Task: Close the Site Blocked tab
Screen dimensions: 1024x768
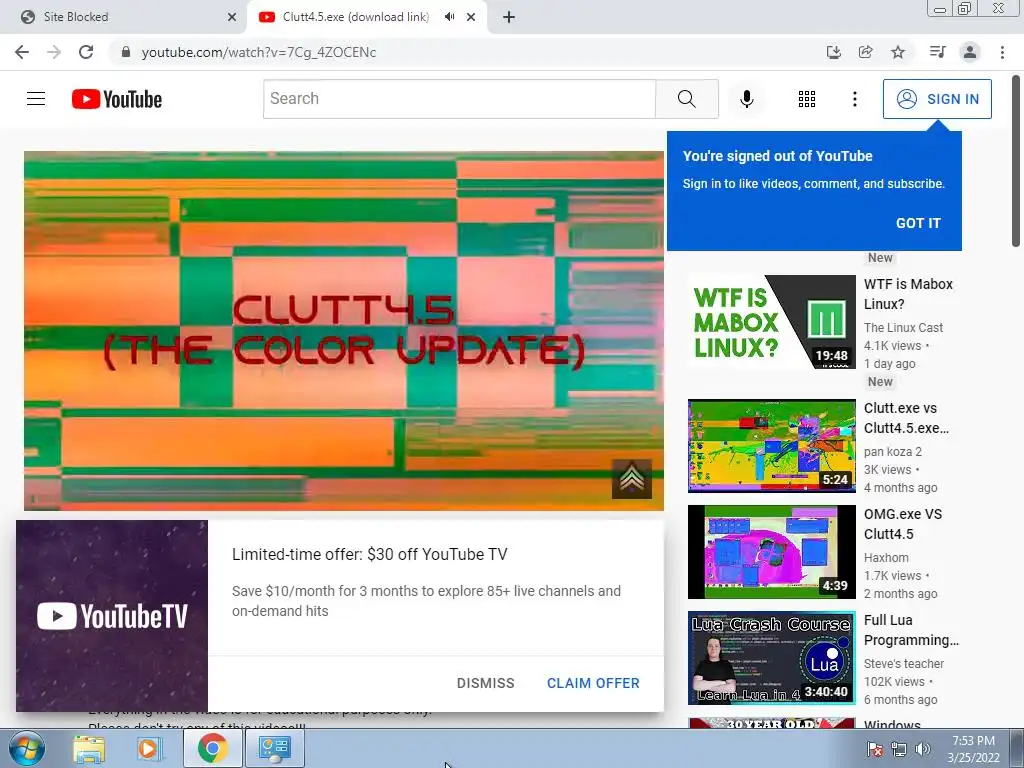Action: 232,17
